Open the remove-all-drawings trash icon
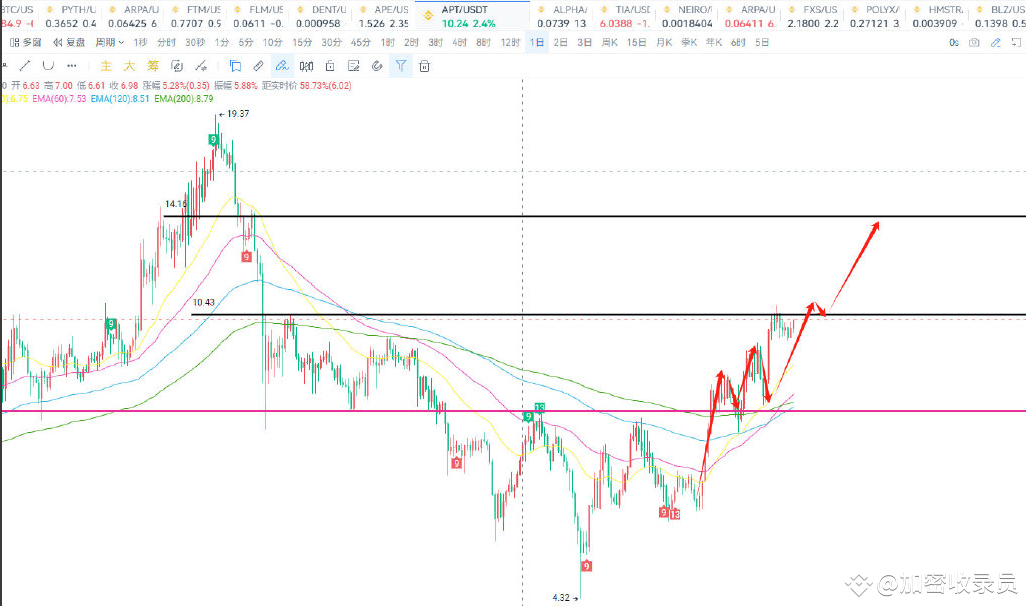 click(424, 65)
